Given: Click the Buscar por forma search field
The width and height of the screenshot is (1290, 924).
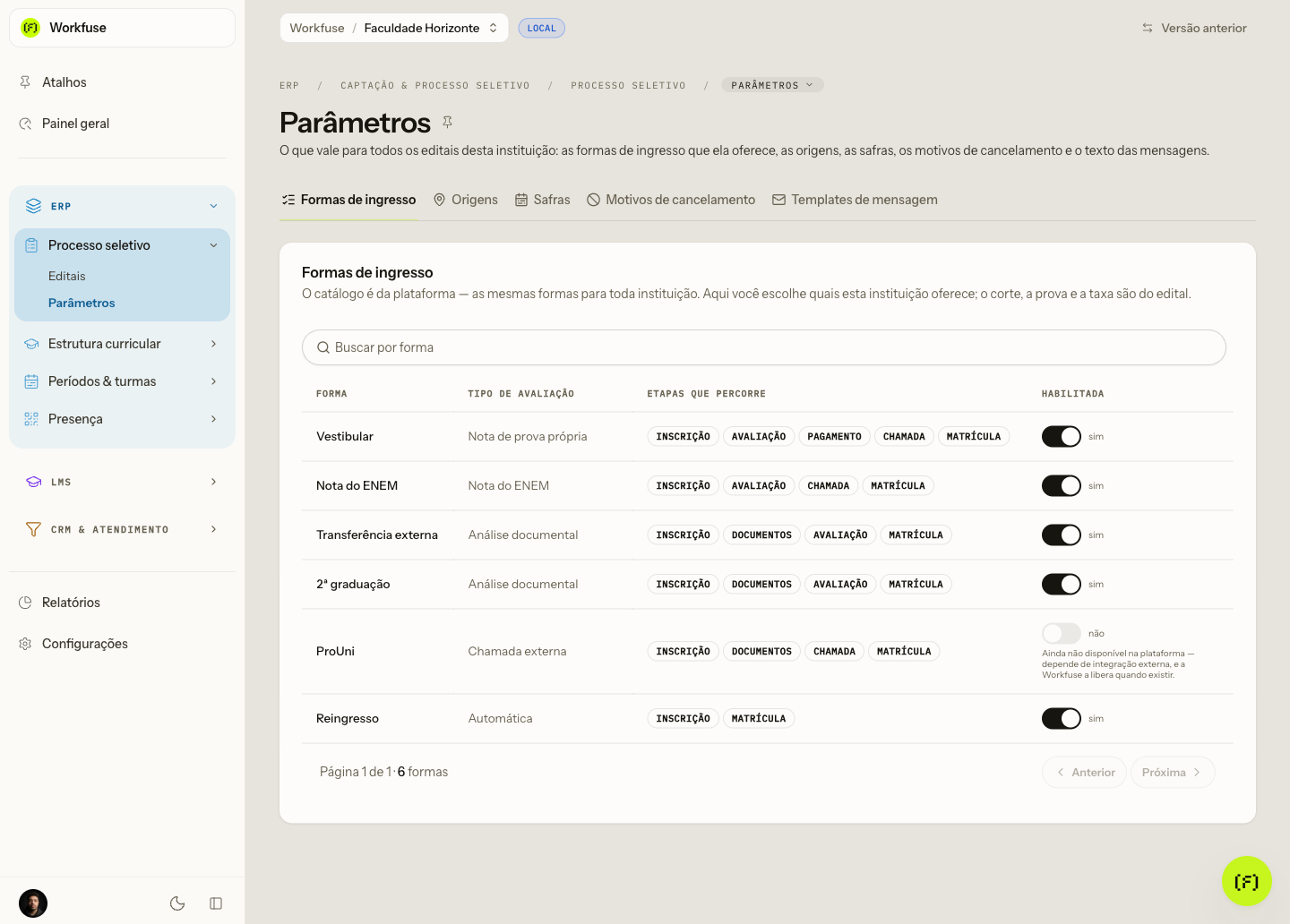Looking at the screenshot, I should (x=764, y=347).
